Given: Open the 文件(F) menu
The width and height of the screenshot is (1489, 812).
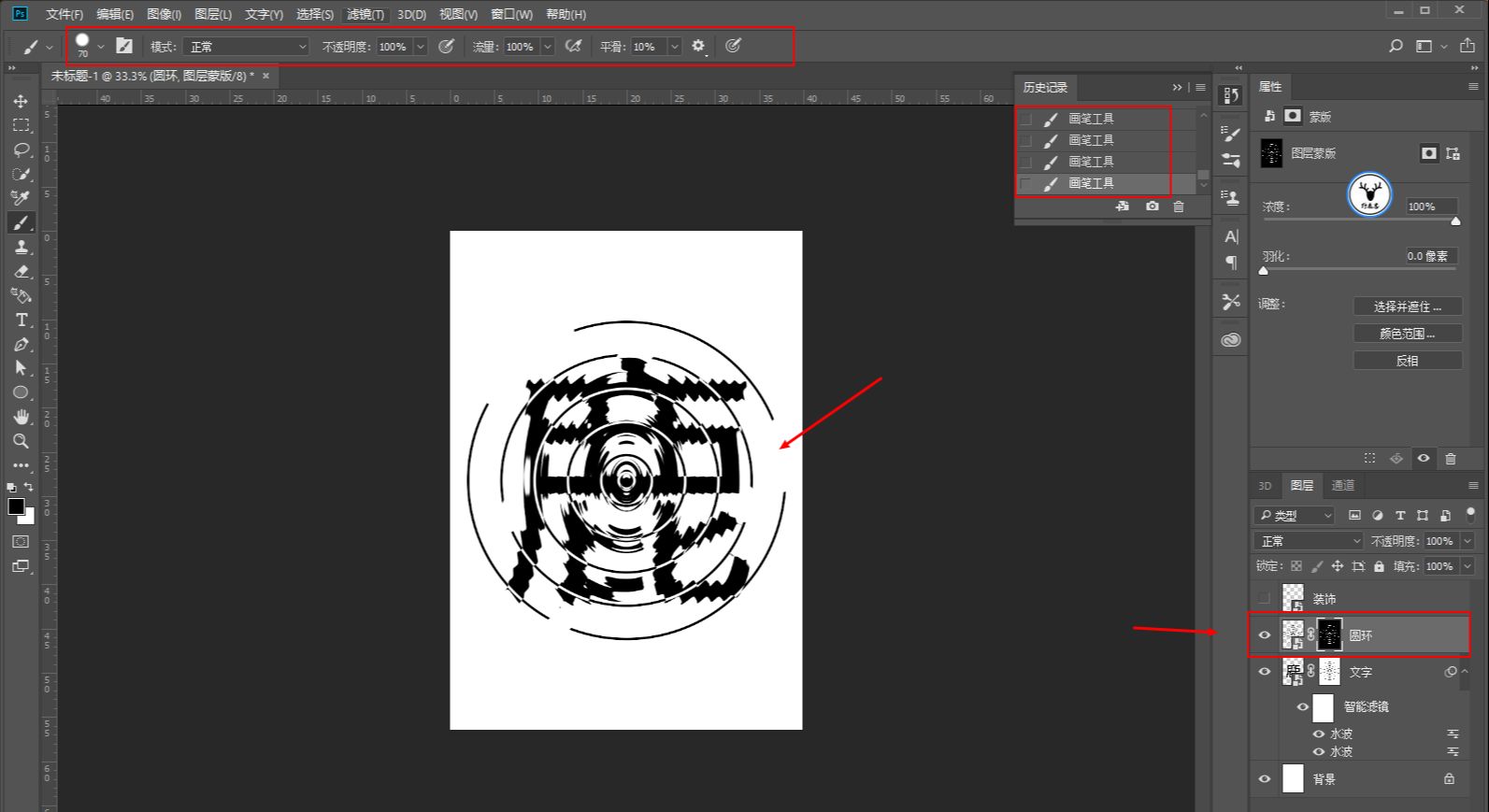Looking at the screenshot, I should coord(64,14).
